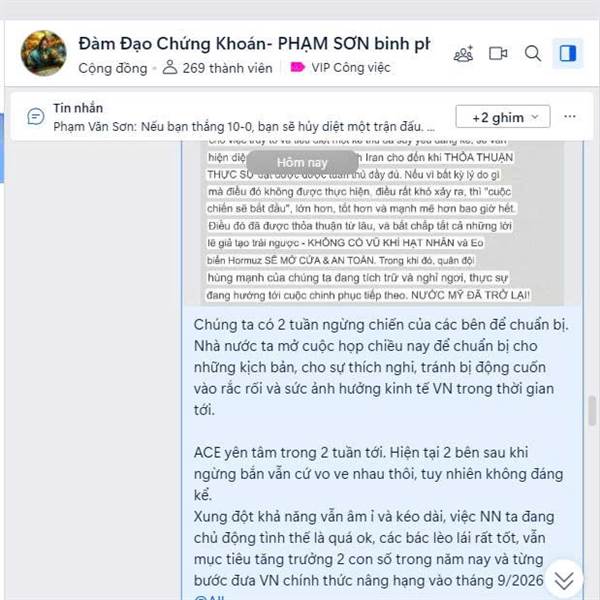Open the add members icon
The height and width of the screenshot is (600, 600).
pos(463,54)
